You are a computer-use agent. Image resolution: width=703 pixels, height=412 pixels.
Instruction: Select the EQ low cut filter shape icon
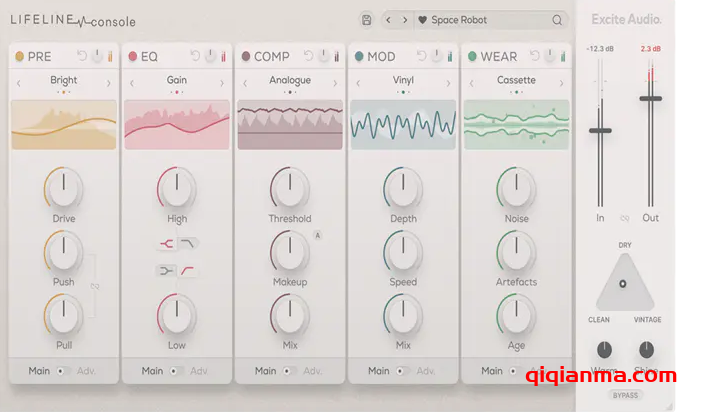tap(188, 270)
